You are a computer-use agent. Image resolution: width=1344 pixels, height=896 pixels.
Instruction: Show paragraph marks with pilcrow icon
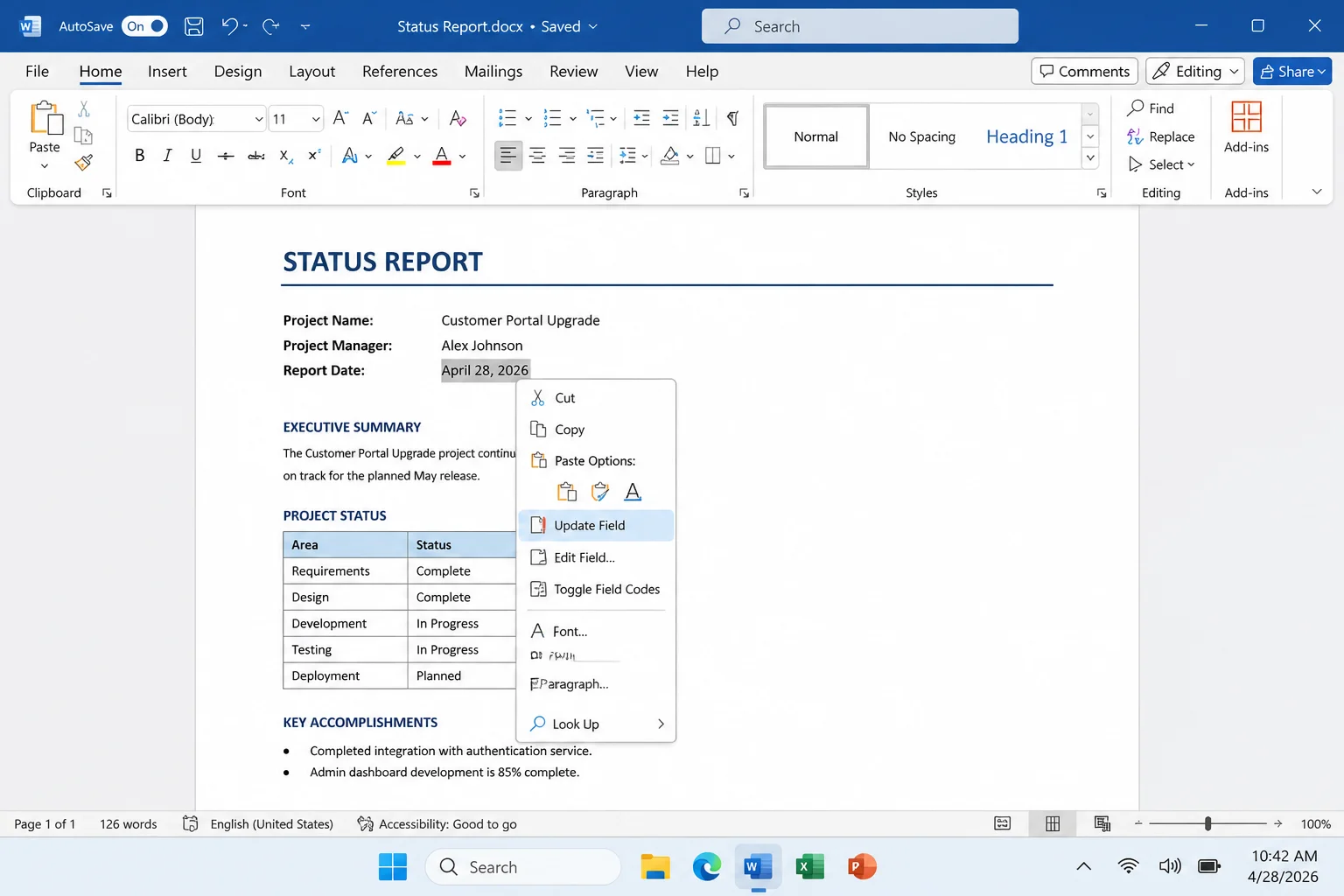pyautogui.click(x=732, y=118)
